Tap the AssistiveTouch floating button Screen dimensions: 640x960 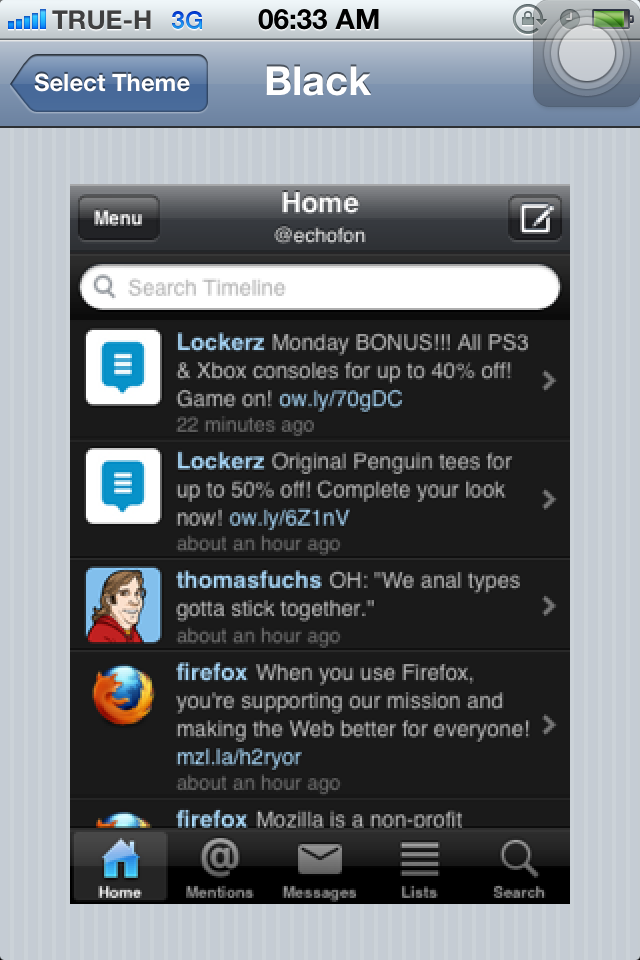point(587,57)
